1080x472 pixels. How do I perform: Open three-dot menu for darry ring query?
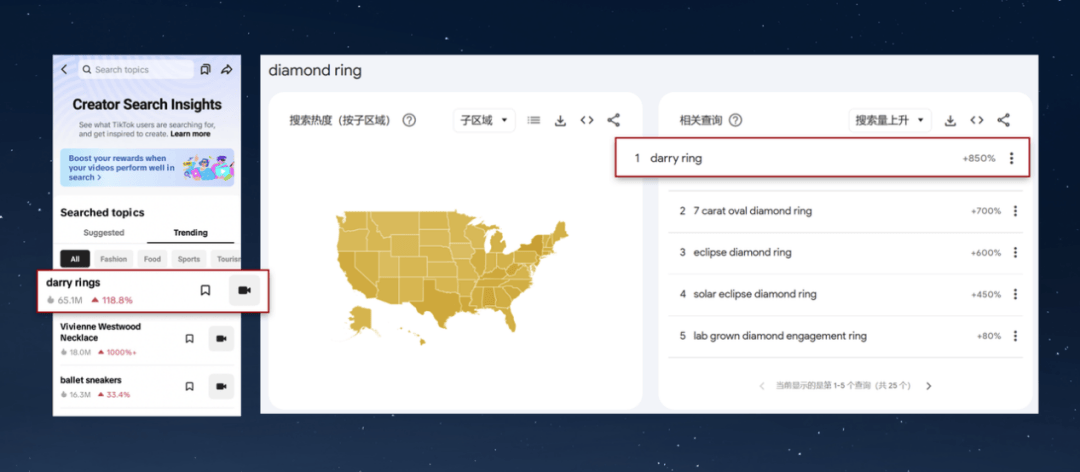click(x=1012, y=158)
